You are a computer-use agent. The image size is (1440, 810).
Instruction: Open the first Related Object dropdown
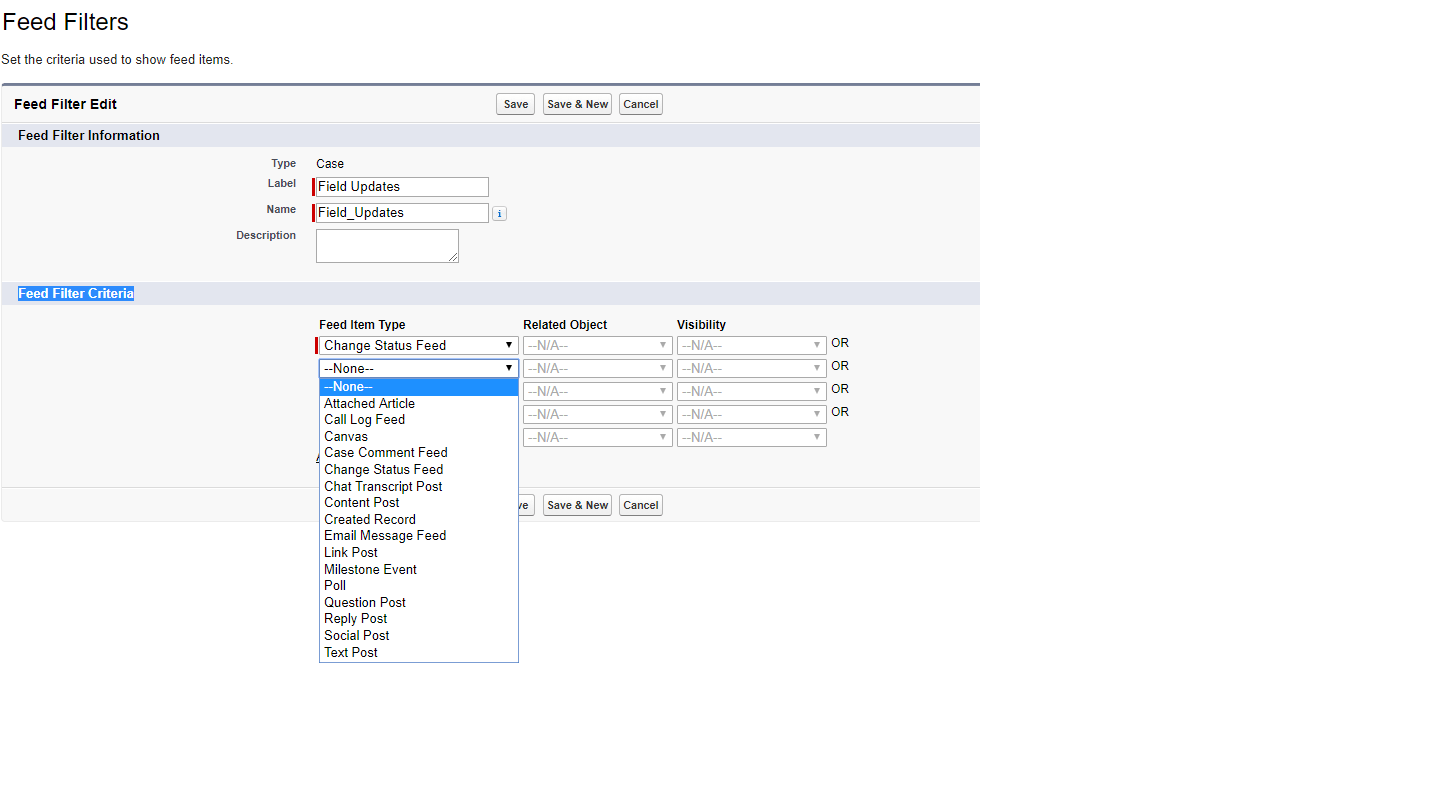click(x=597, y=345)
